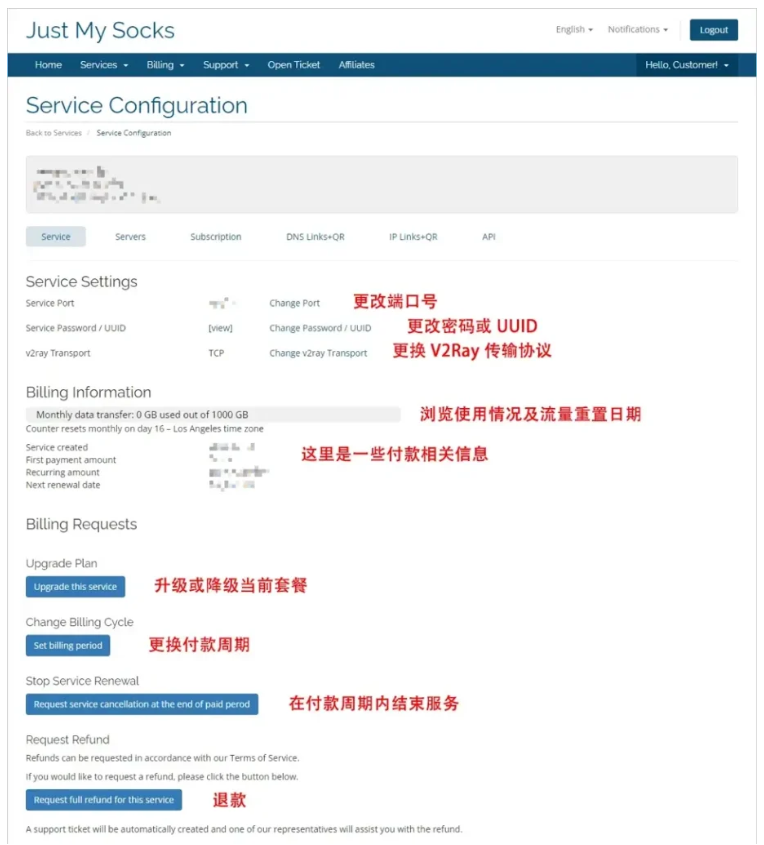Open the Notifications dropdown

click(638, 29)
